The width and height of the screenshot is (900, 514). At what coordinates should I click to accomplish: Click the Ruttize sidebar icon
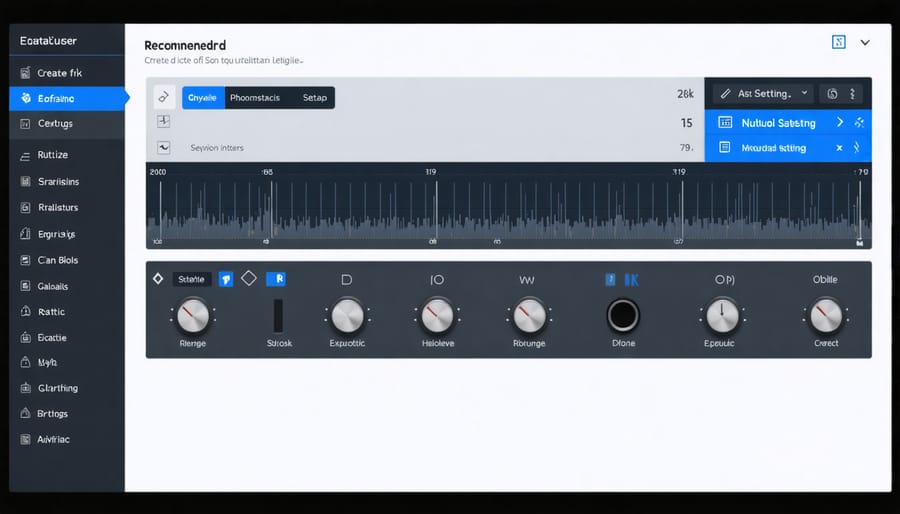click(25, 155)
